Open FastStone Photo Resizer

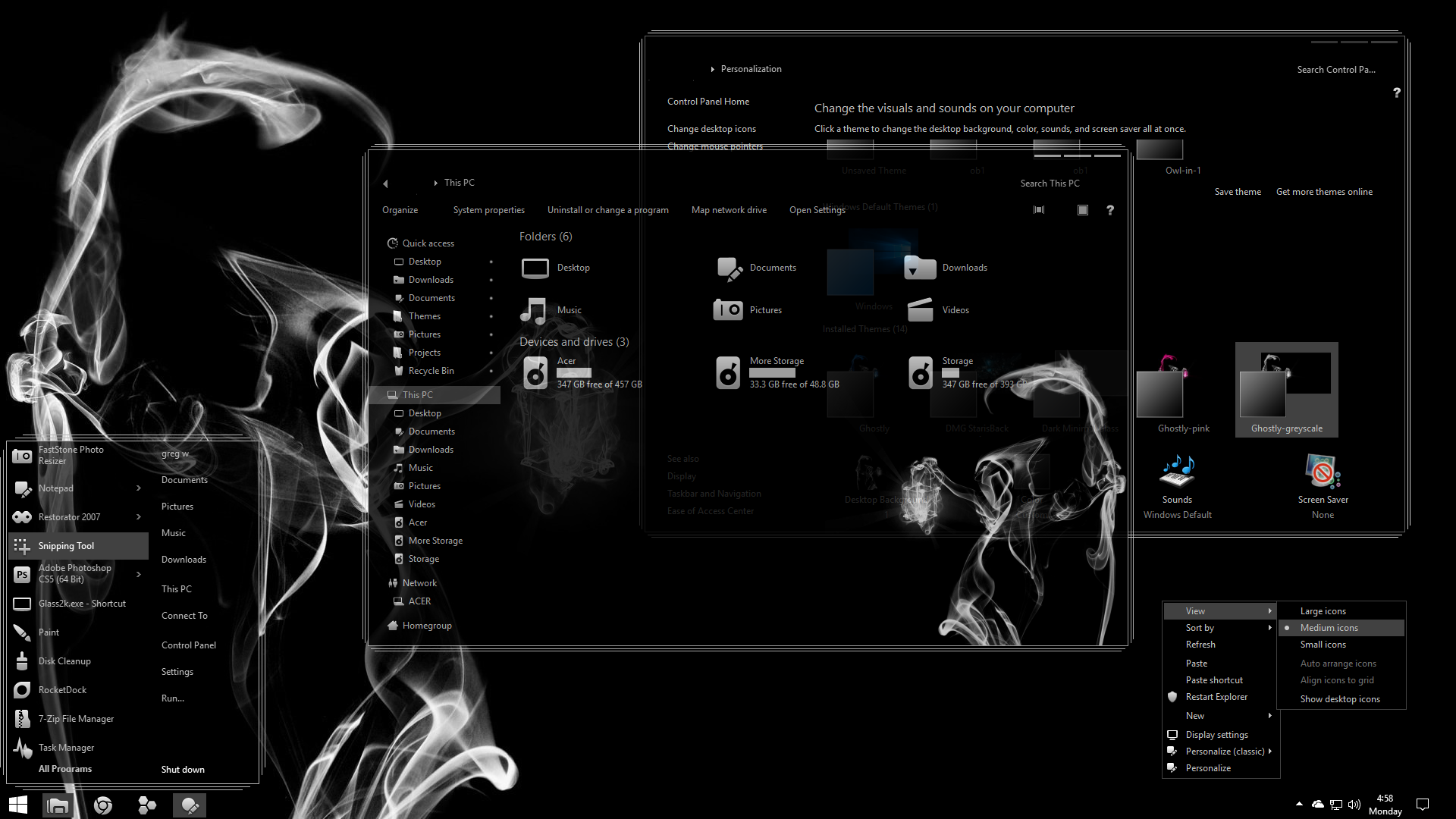pos(70,455)
